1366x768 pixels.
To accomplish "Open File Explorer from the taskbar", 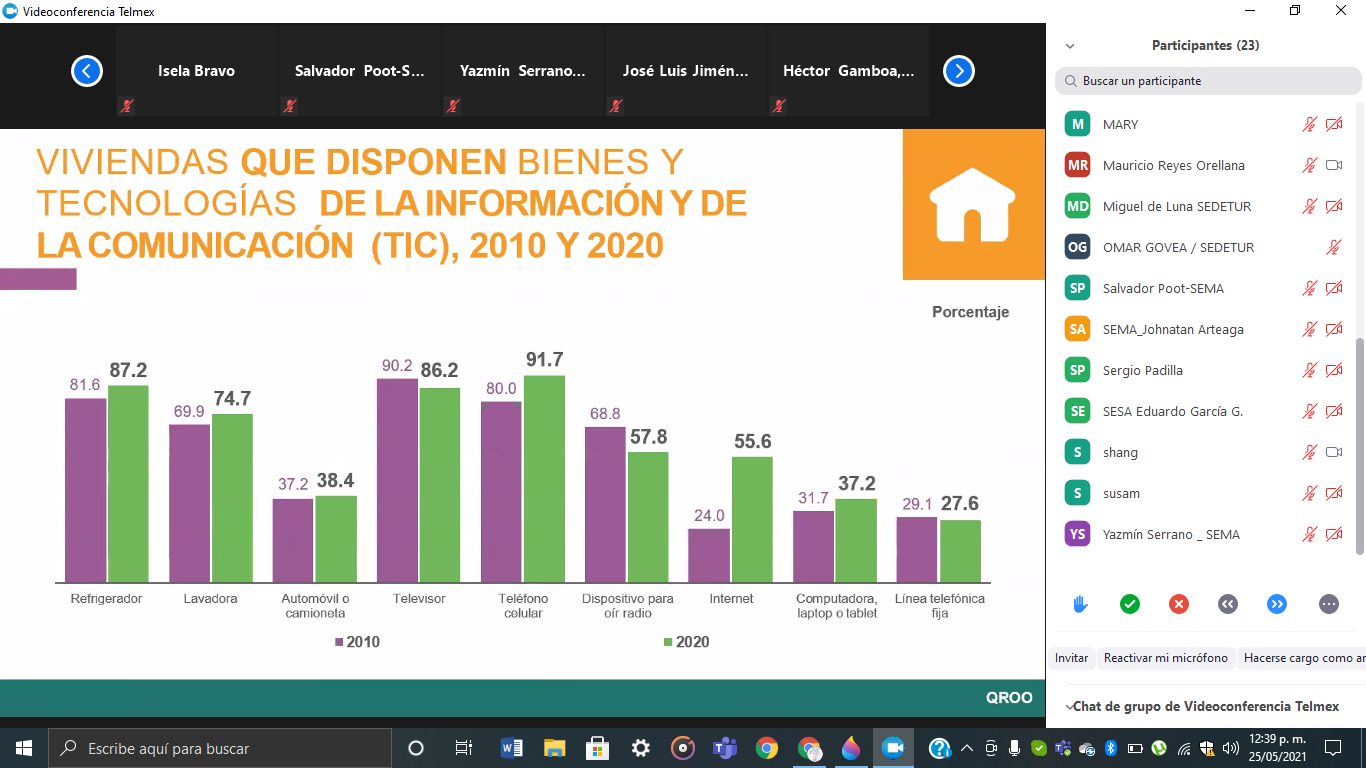I will (x=555, y=747).
